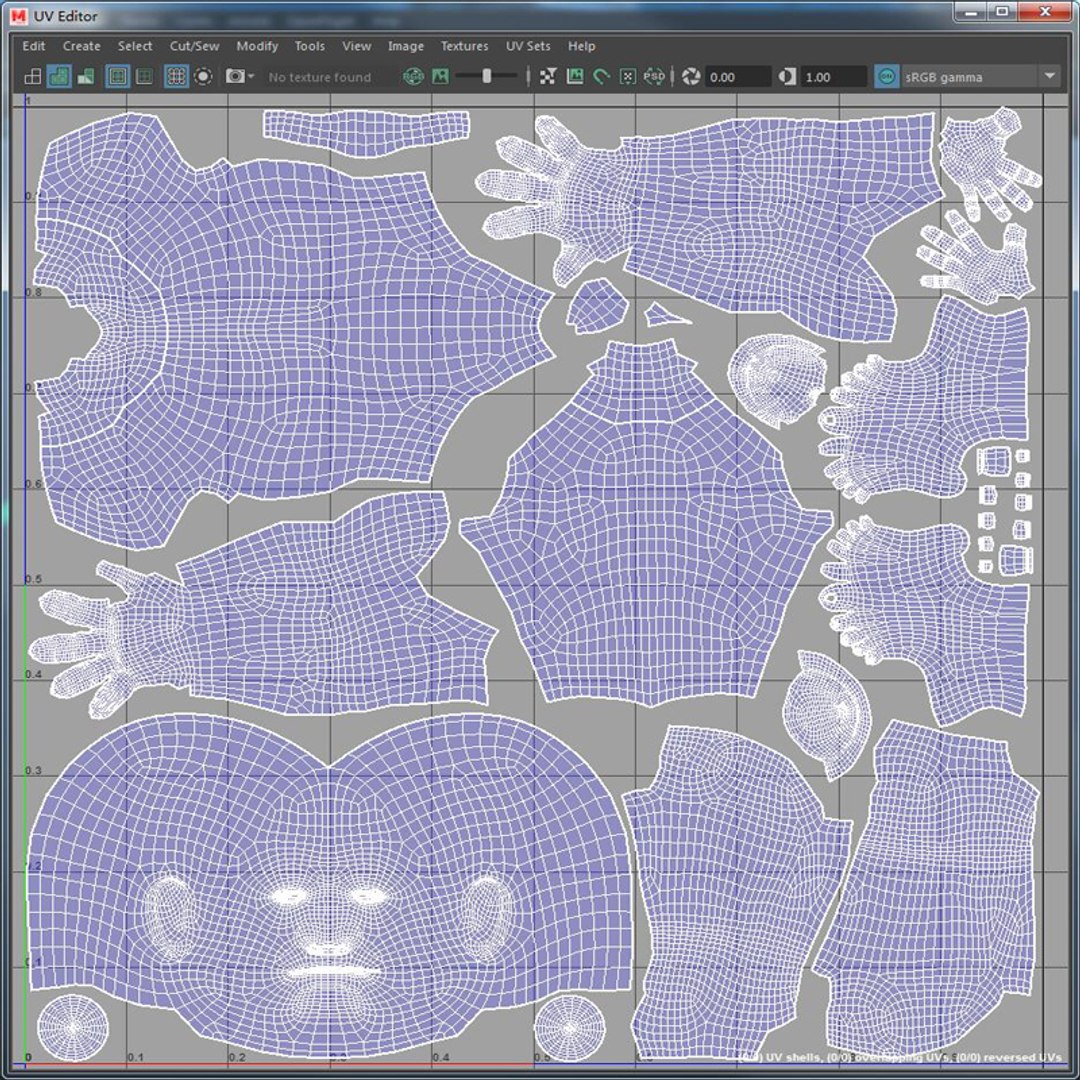Toggle the view transform button
The width and height of the screenshot is (1080, 1080).
coord(886,76)
